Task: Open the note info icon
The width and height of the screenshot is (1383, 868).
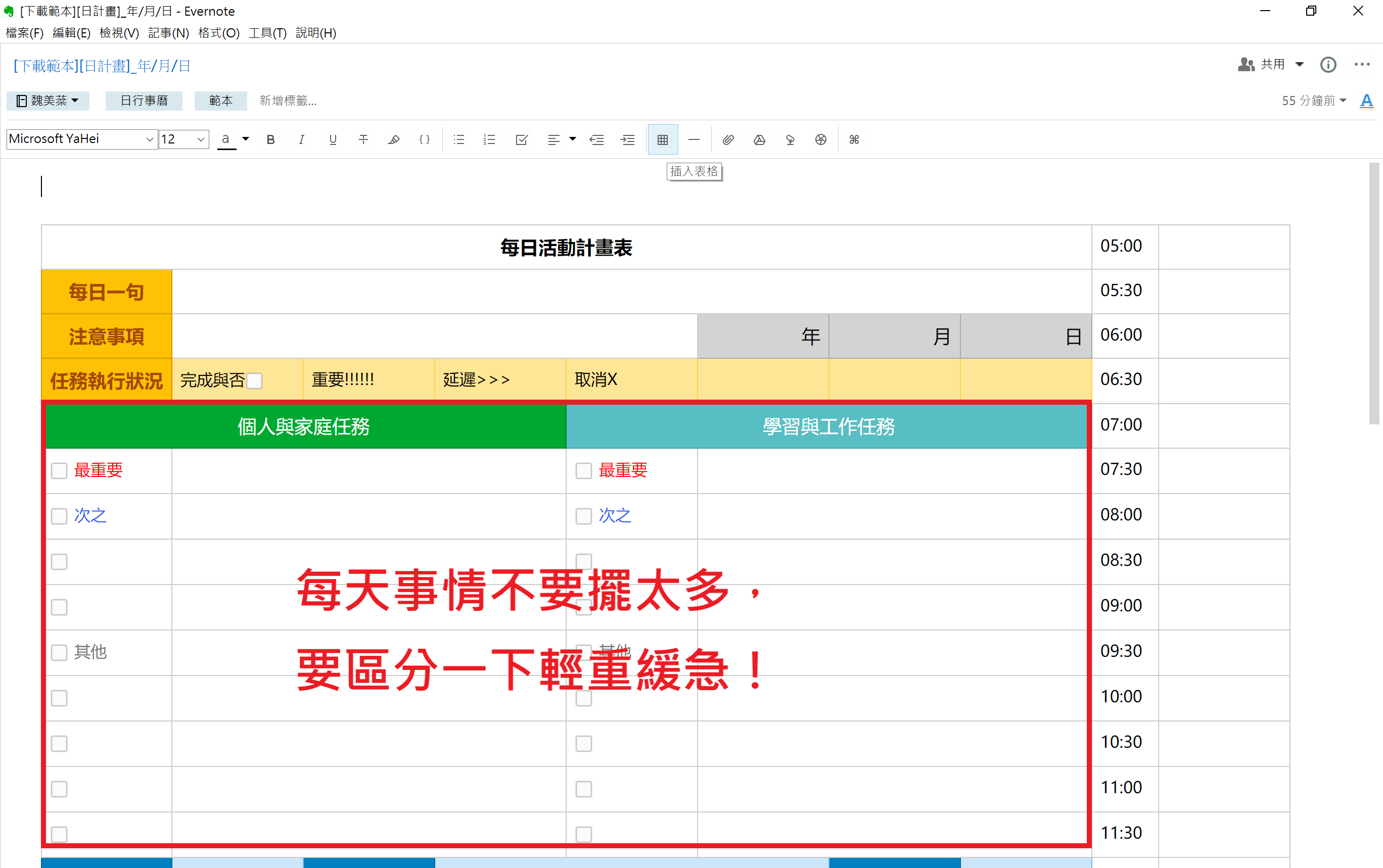Action: [1328, 64]
